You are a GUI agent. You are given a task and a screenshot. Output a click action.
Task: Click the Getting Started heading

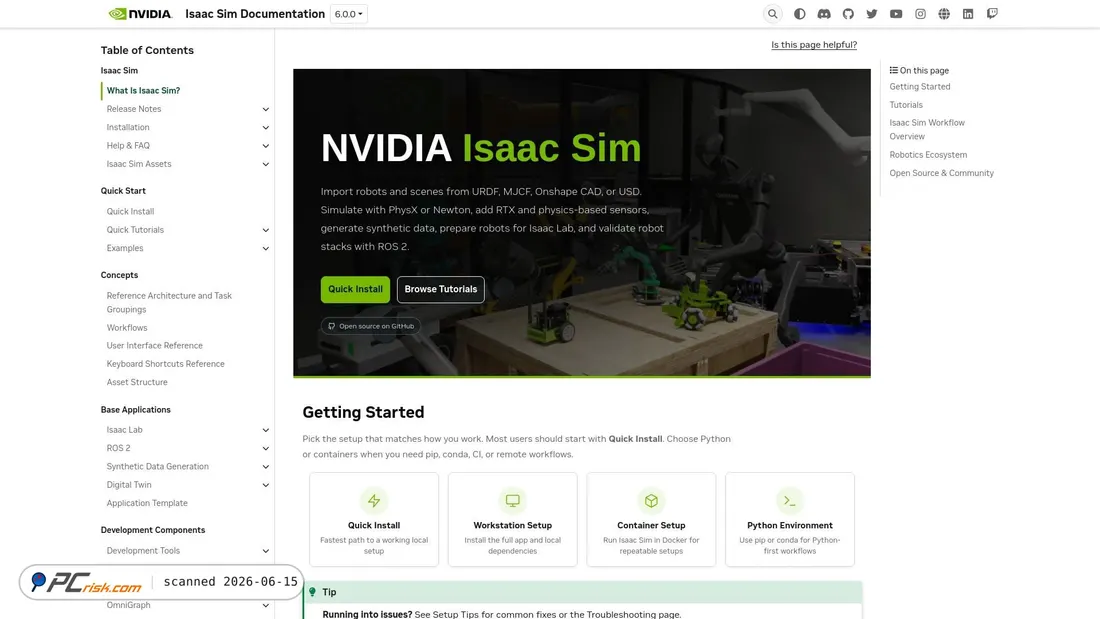point(363,412)
